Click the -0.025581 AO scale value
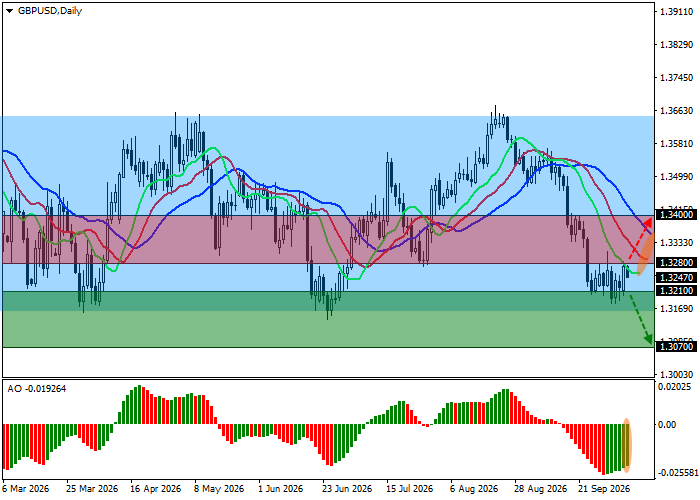Image resolution: width=700 pixels, height=500 pixels. (678, 473)
